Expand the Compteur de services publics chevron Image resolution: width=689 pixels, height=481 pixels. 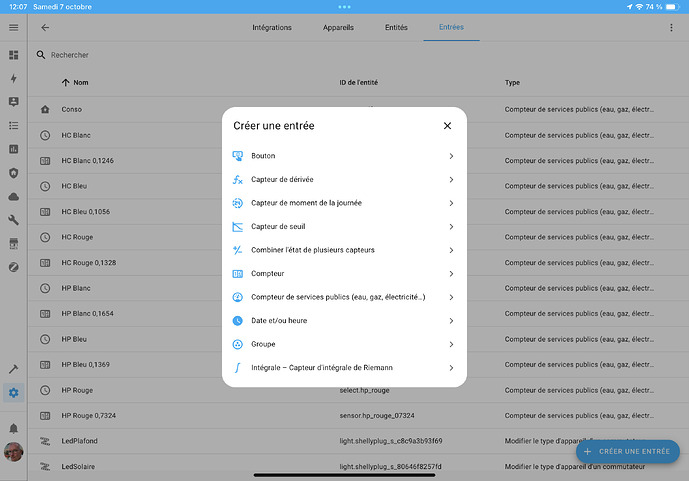click(451, 297)
